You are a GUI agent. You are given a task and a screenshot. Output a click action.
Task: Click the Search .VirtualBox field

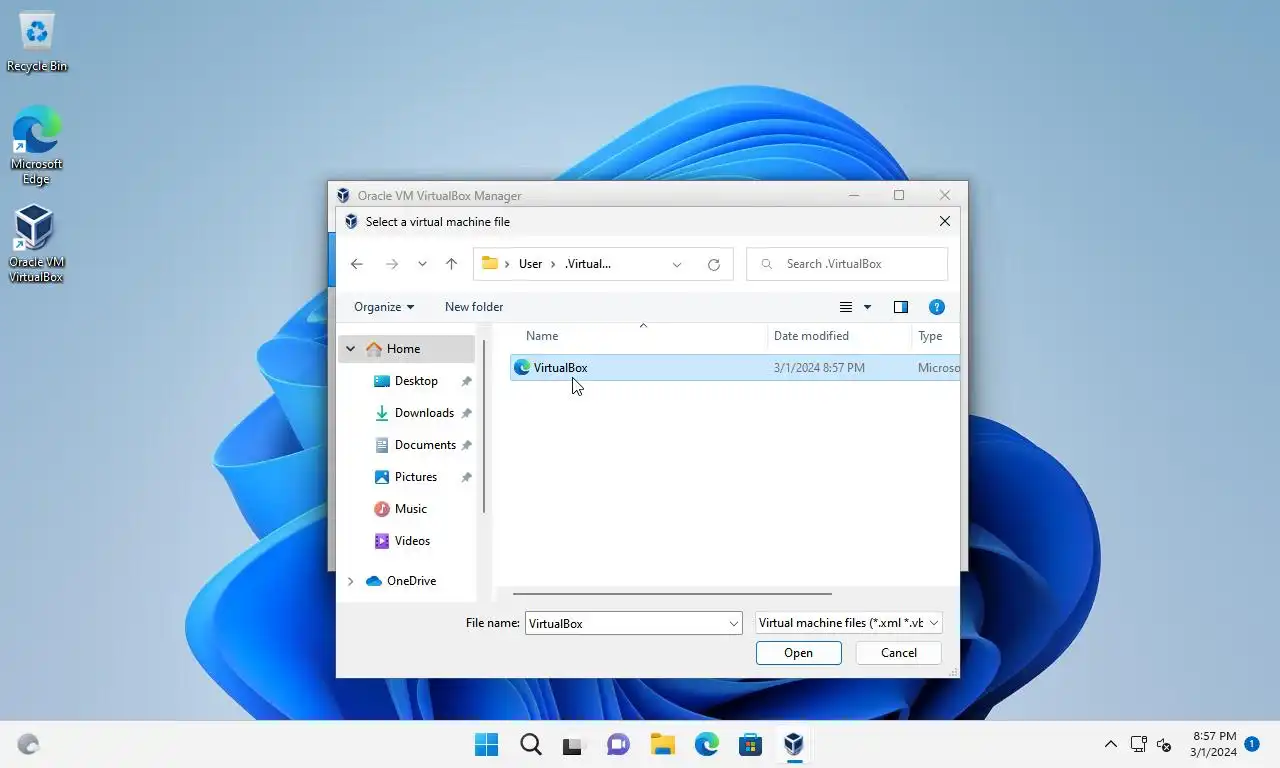tap(847, 264)
